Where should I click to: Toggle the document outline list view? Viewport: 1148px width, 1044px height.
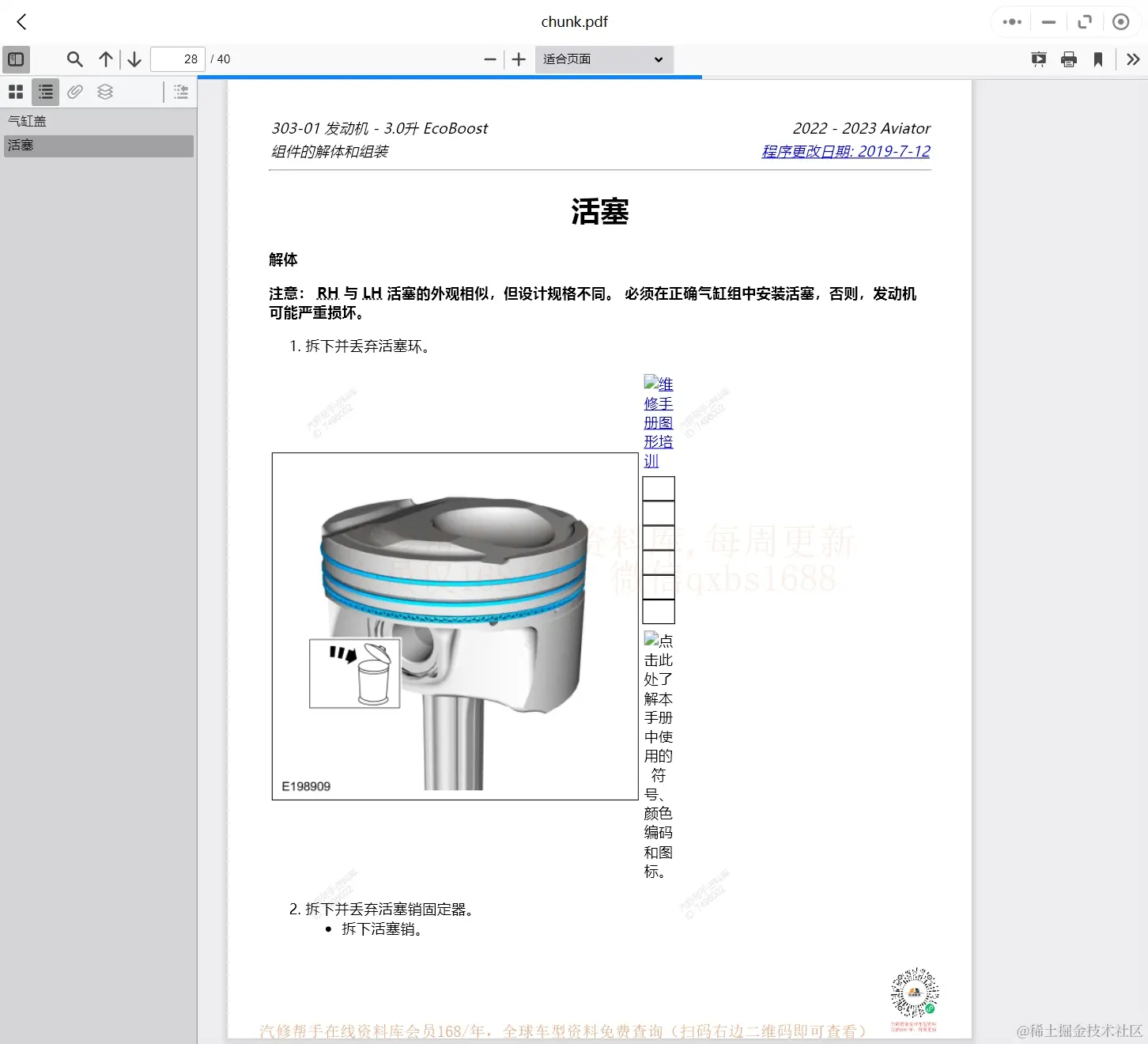point(45,91)
